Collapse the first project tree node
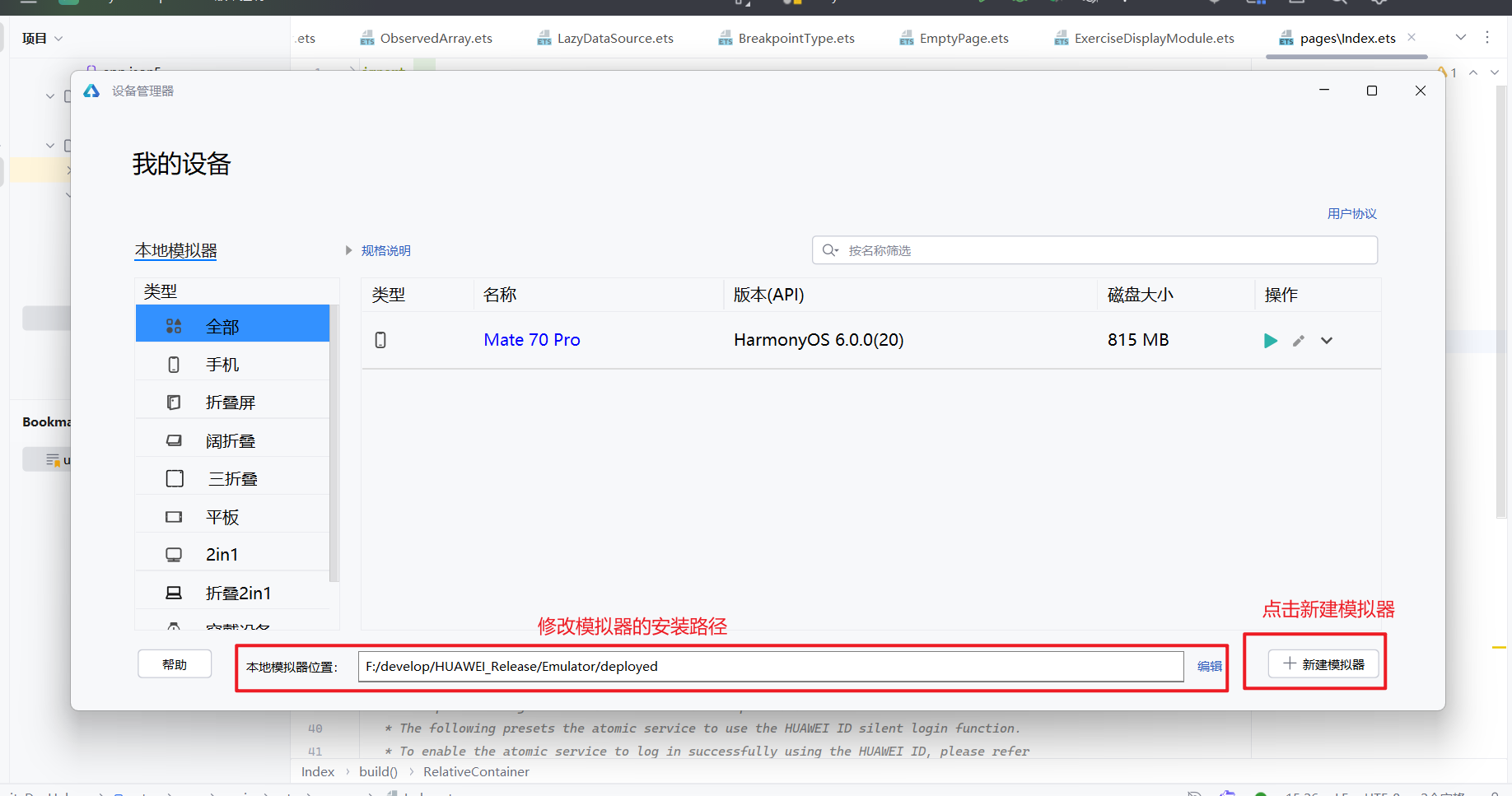The image size is (1512, 796). pyautogui.click(x=50, y=96)
